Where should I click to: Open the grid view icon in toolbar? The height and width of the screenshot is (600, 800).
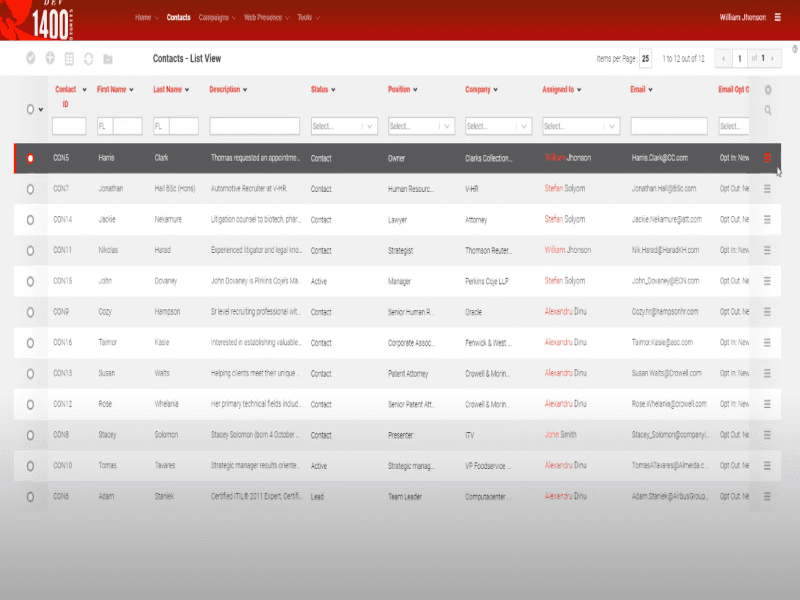click(69, 57)
